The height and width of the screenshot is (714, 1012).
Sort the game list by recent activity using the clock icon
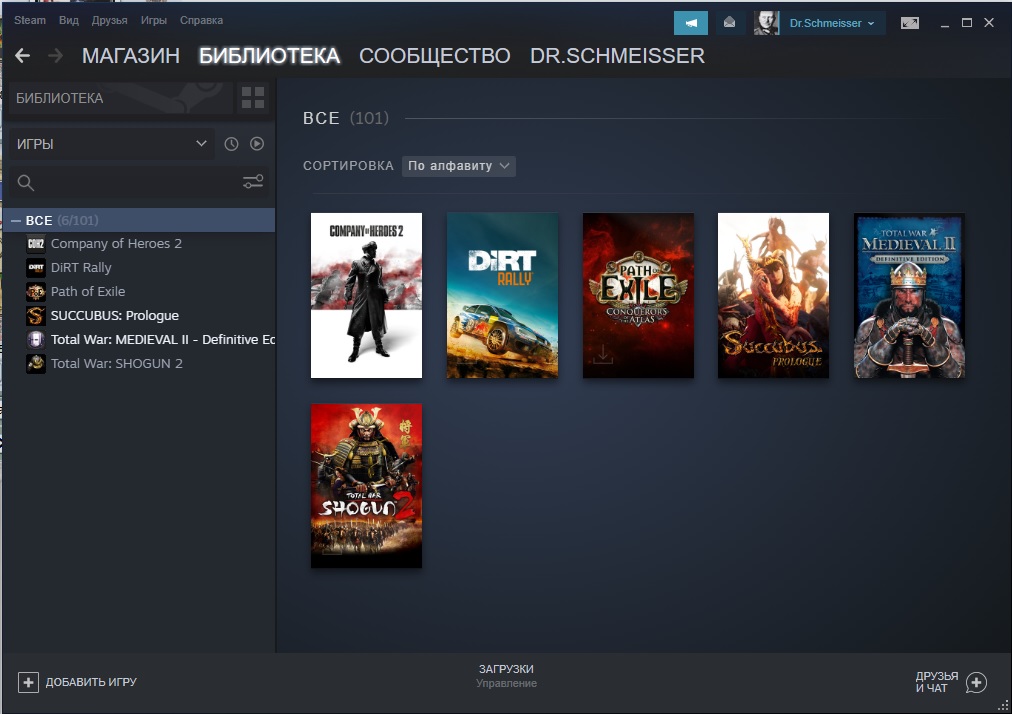coord(231,144)
